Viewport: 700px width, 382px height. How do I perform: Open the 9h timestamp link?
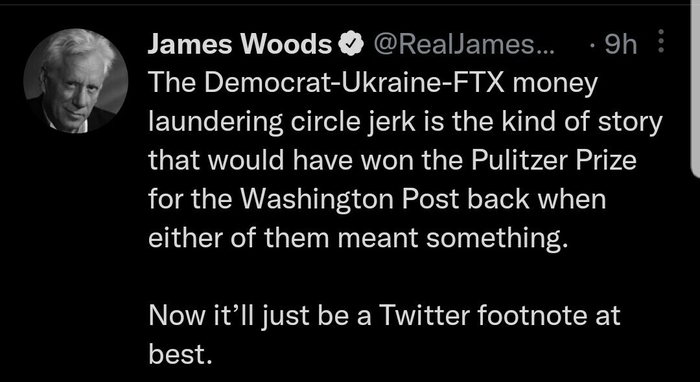pos(621,45)
